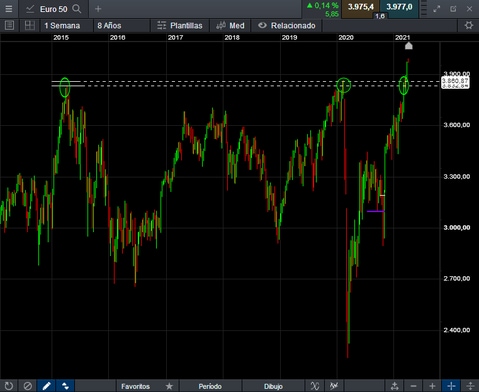The image size is (479, 392).
Task: Click the clear drawings circle-slash icon
Action: [x=28, y=386]
